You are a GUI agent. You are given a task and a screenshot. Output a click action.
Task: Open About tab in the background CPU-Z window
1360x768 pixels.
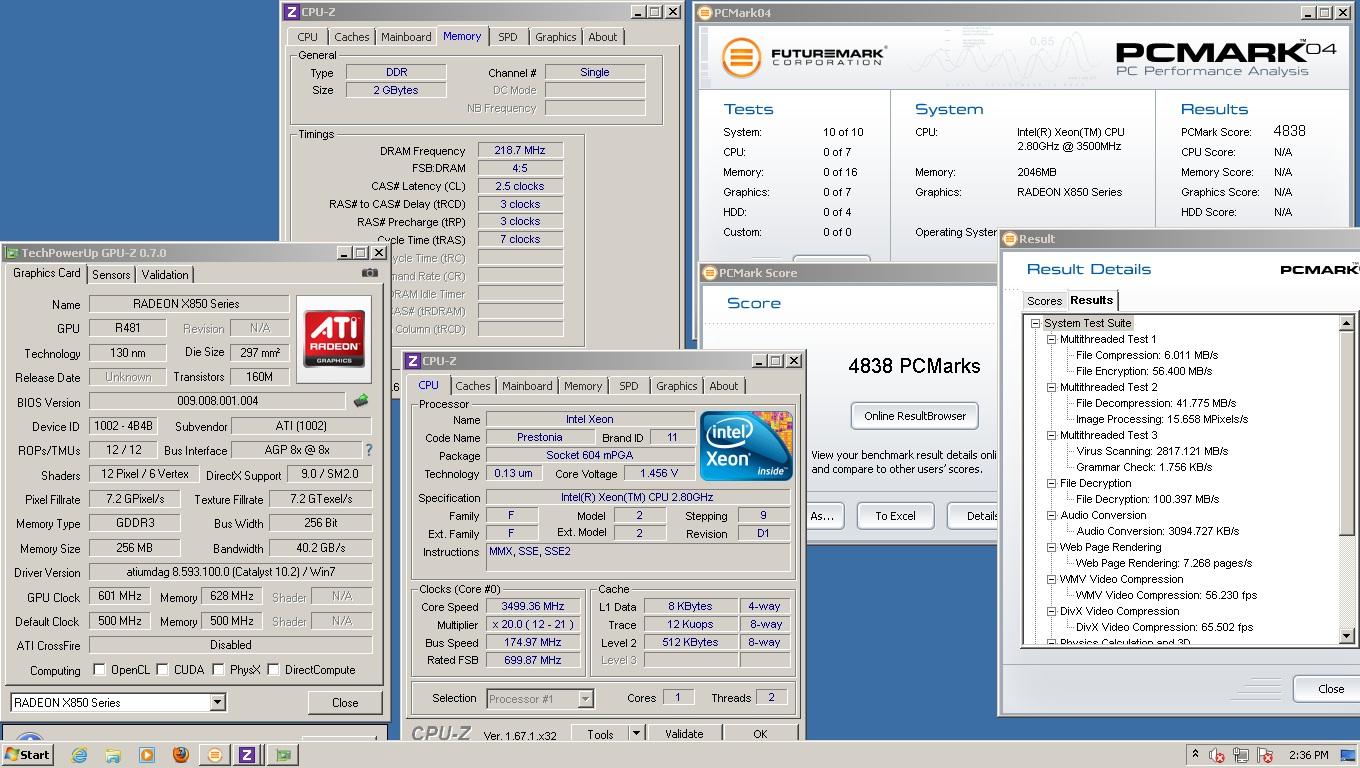(603, 37)
